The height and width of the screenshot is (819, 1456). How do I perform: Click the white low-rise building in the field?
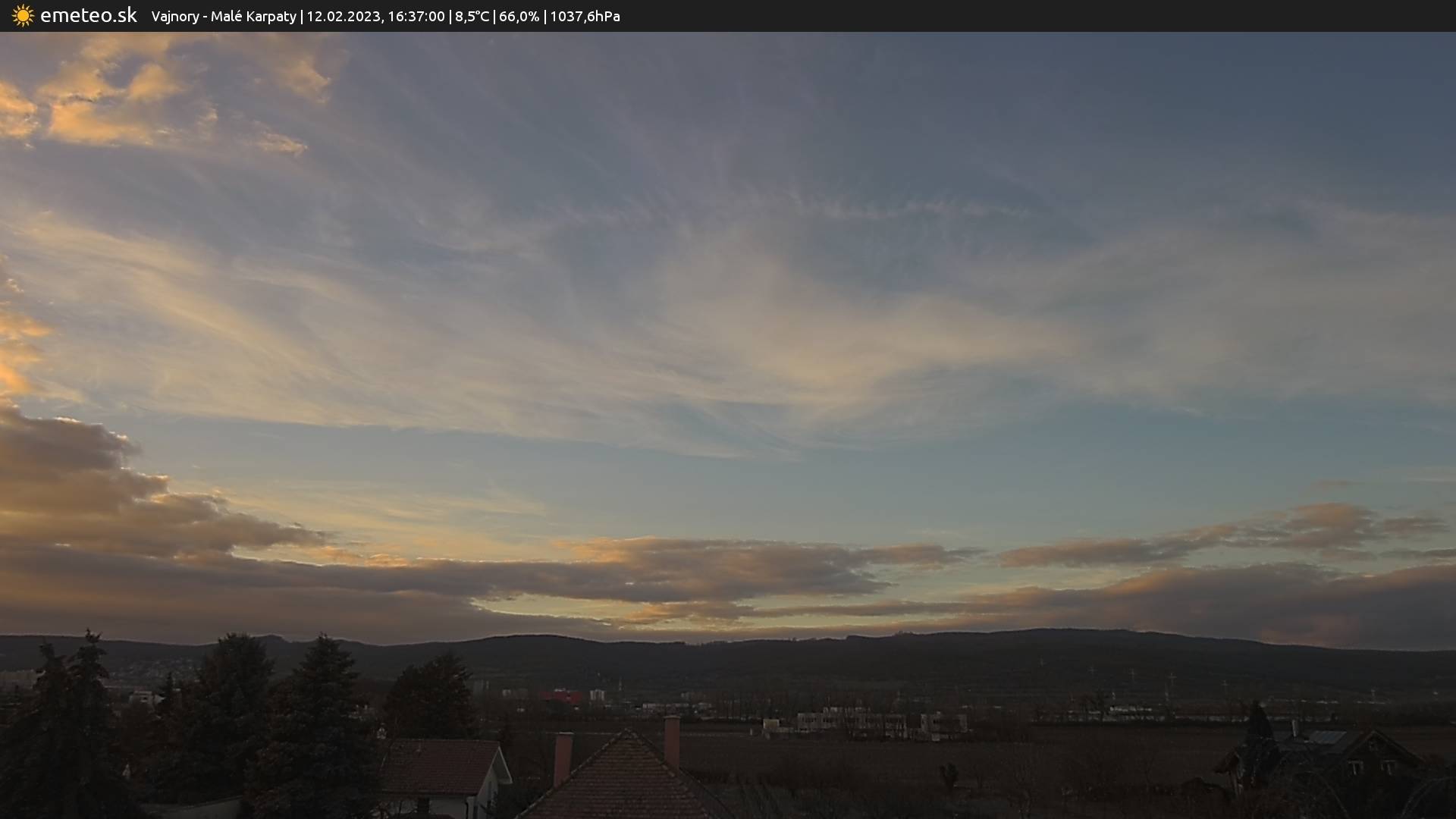pos(849,720)
